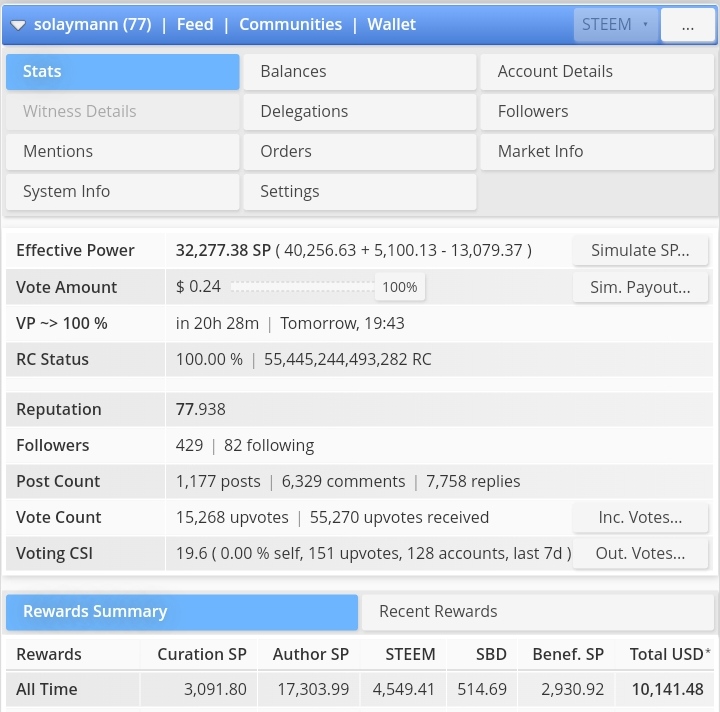Open the Inc. Votes button
Screen dimensions: 720x712
click(640, 517)
